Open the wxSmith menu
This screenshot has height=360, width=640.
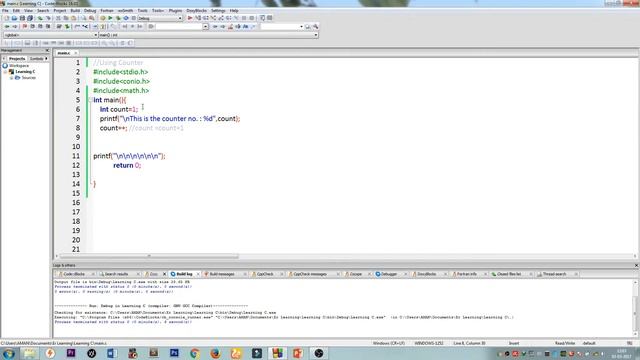coord(125,11)
